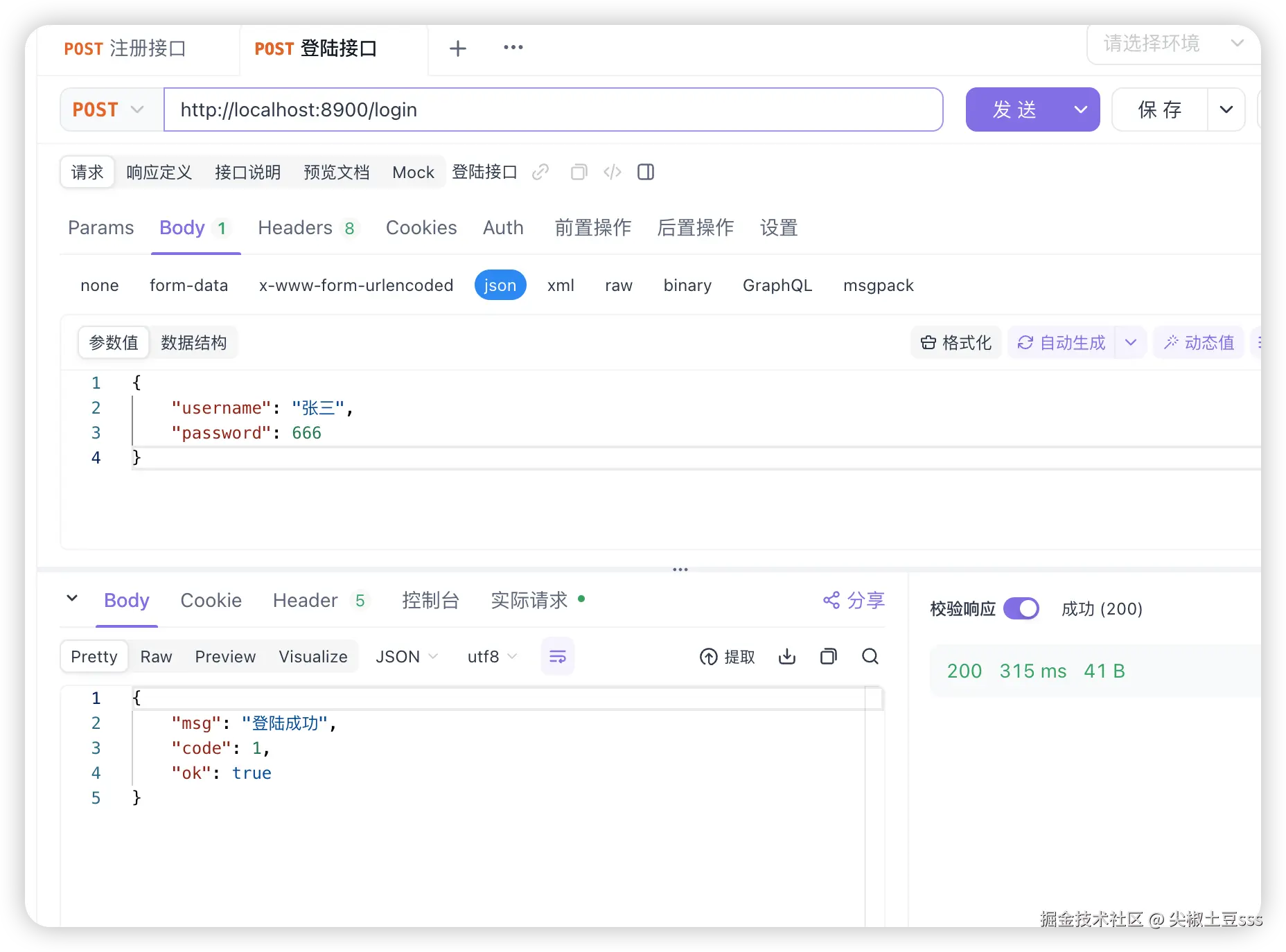Search within the response body
This screenshot has height=952, width=1286.
pyautogui.click(x=870, y=656)
